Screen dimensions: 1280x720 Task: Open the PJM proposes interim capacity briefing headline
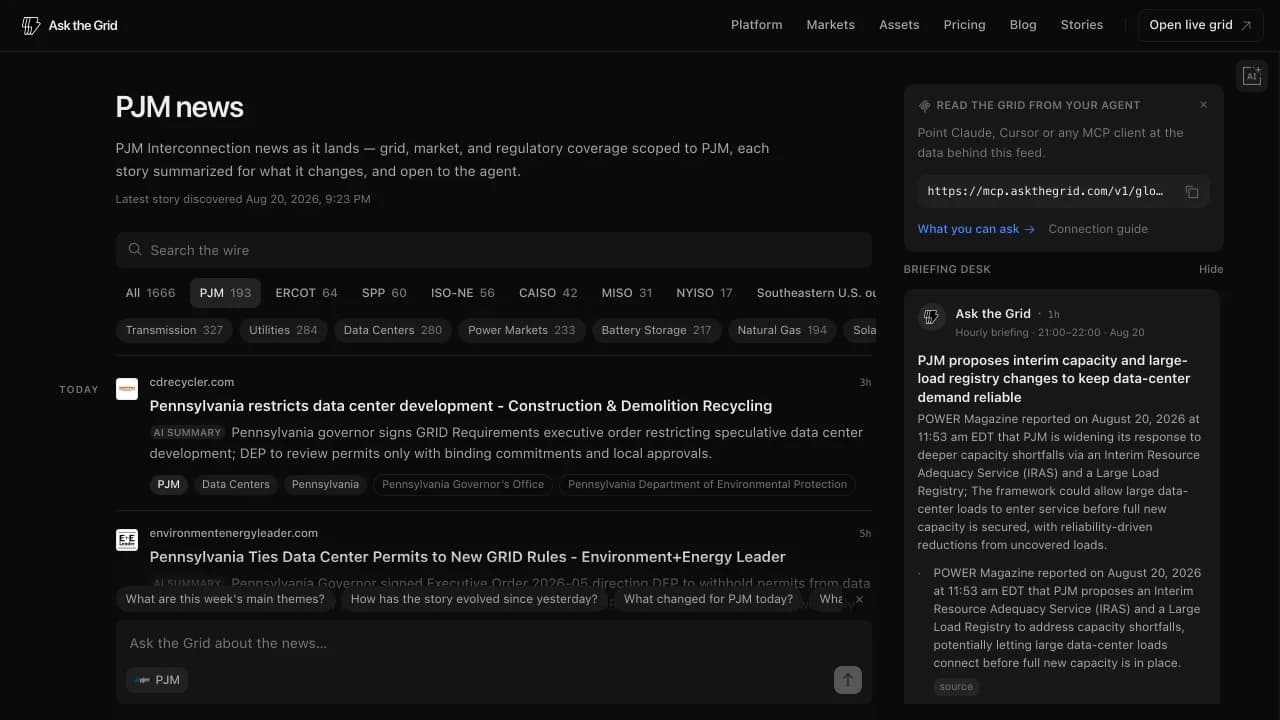coord(1054,379)
